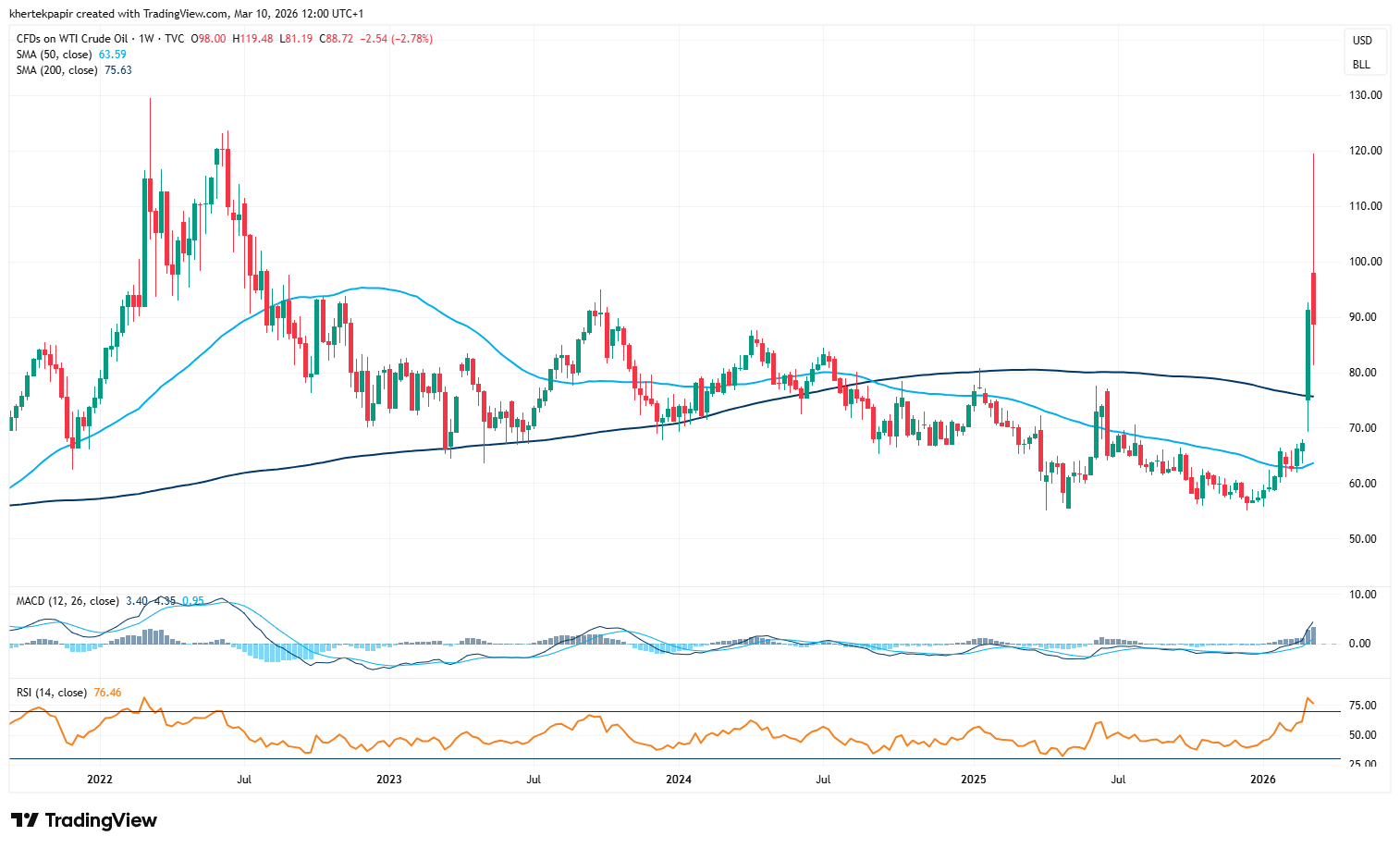Click the BLL unit label

[x=1361, y=65]
